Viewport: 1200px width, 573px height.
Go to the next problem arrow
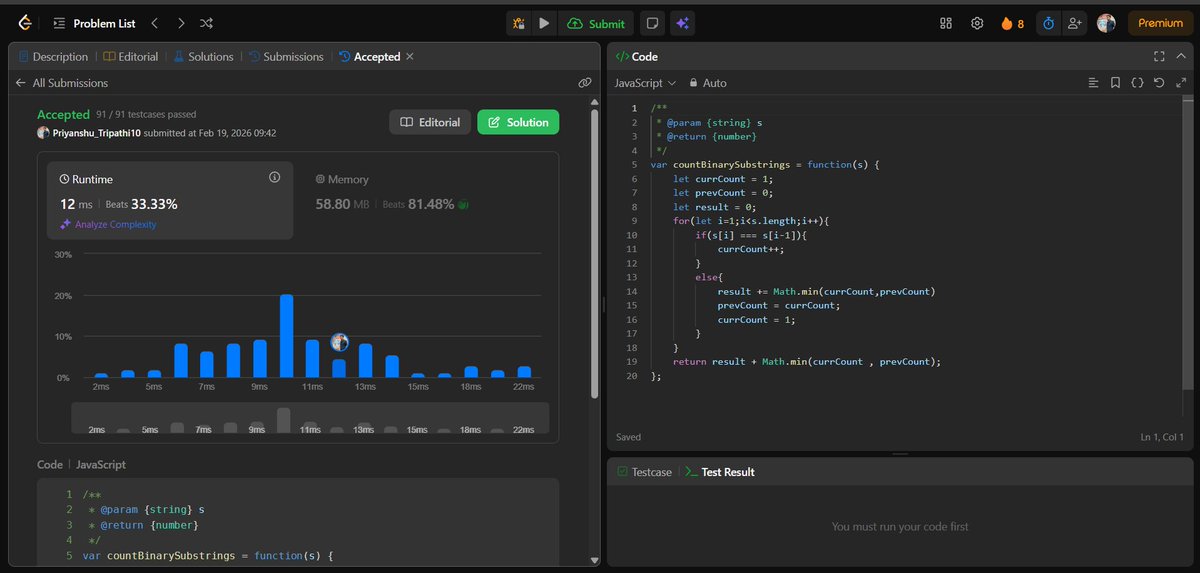[x=180, y=23]
